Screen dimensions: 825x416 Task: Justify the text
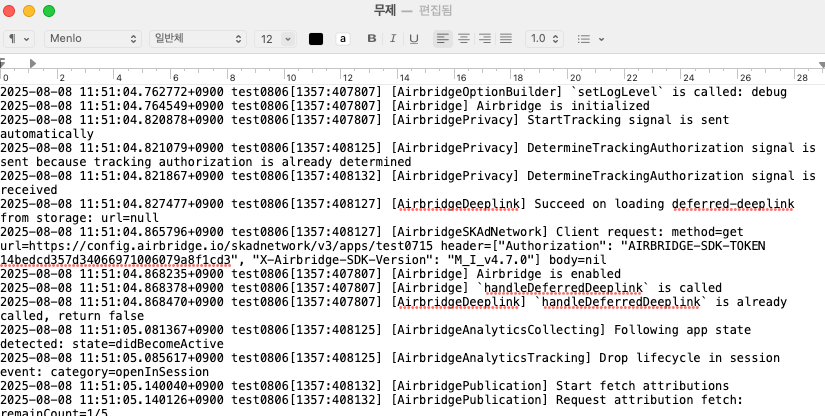506,38
